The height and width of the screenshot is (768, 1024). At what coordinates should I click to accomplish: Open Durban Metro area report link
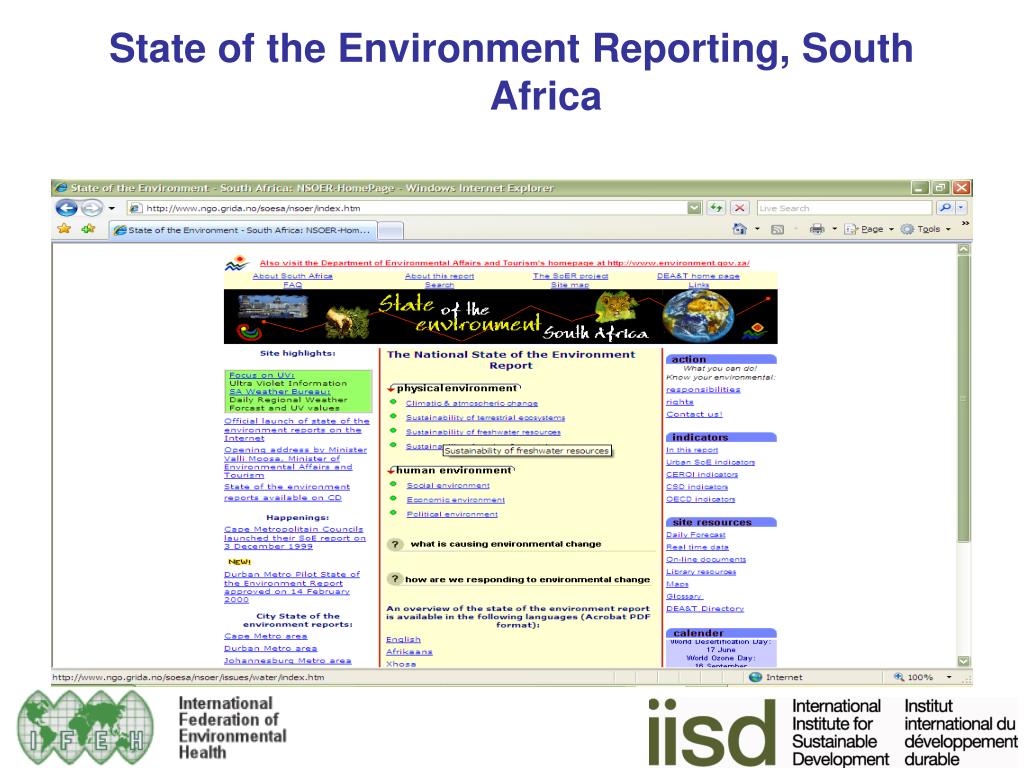(270, 648)
